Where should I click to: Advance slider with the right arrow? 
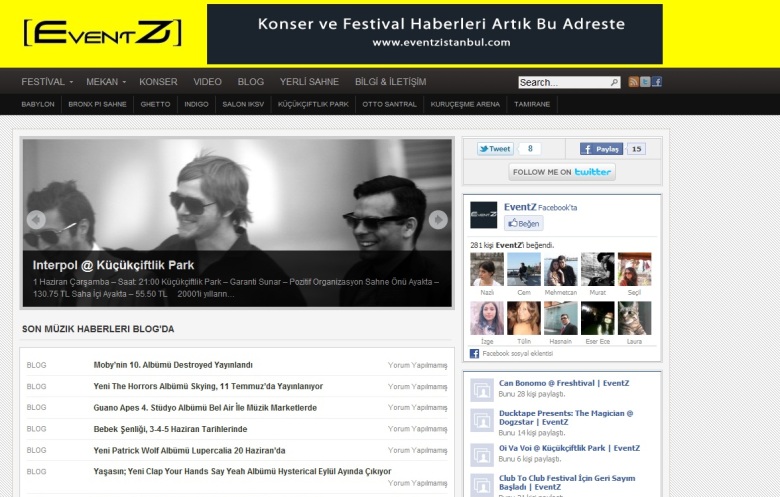(x=438, y=219)
